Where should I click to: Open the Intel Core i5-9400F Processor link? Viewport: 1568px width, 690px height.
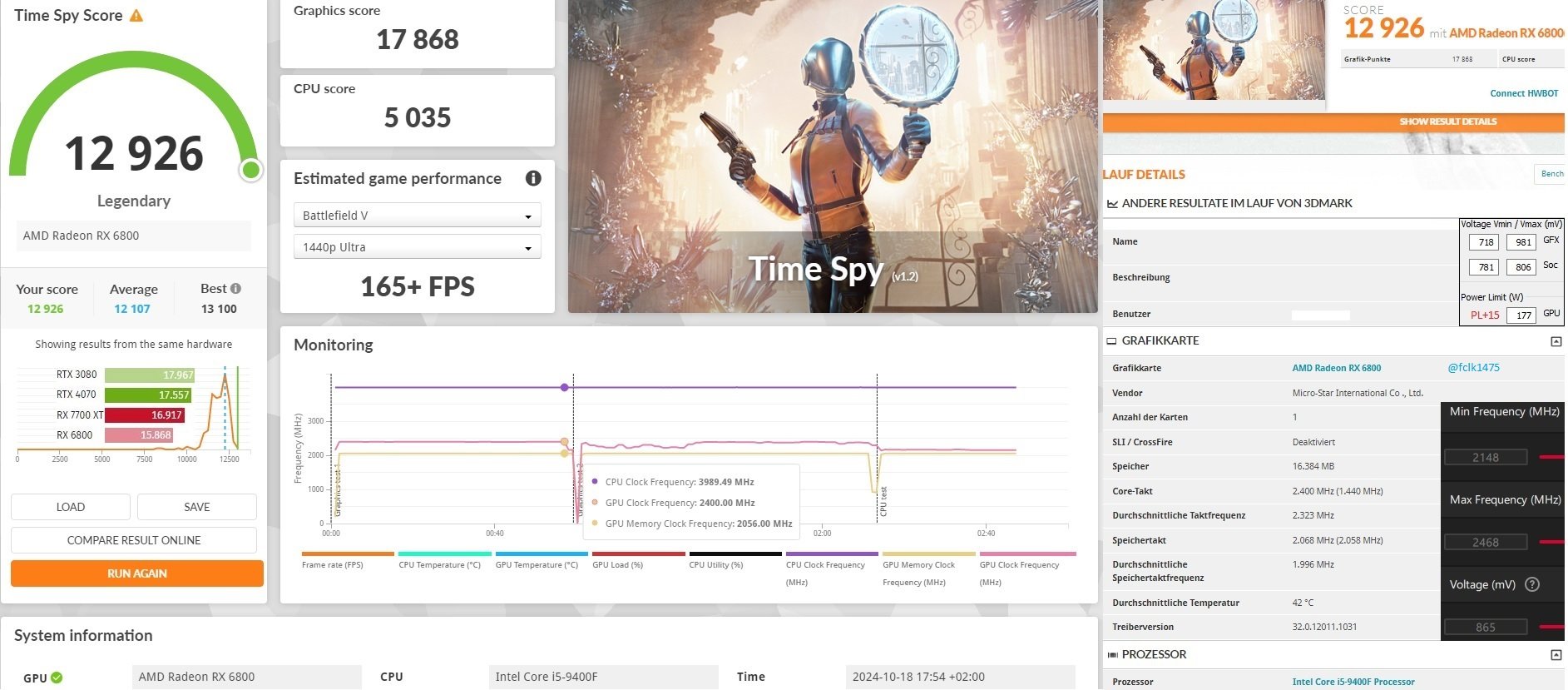point(1353,682)
